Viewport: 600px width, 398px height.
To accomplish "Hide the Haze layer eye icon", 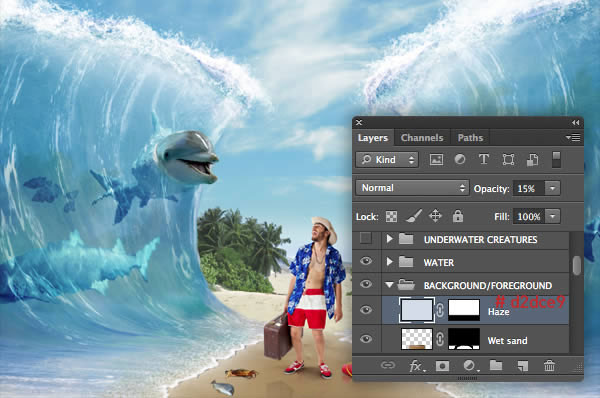I will tap(366, 310).
